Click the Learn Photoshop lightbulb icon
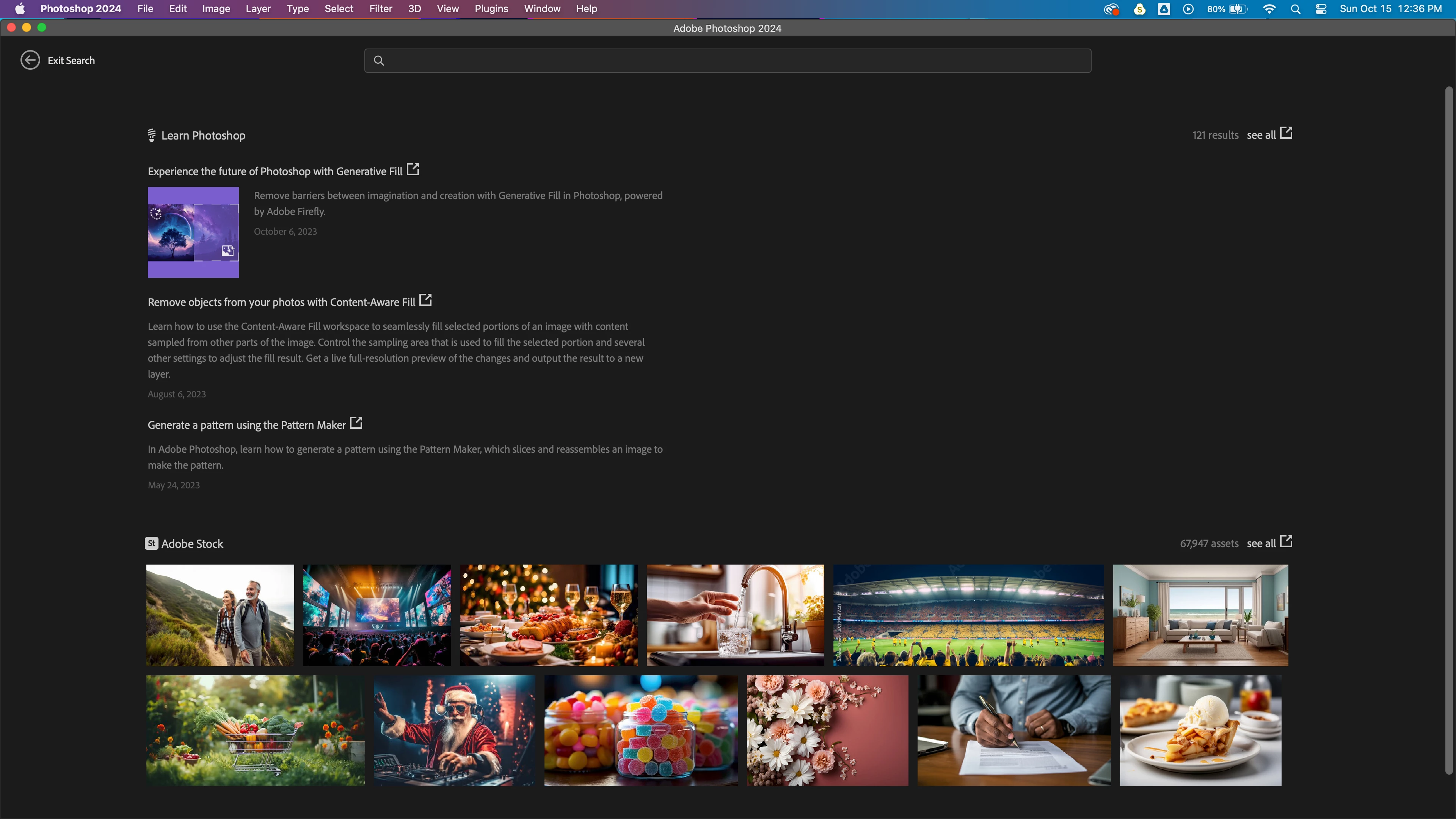The height and width of the screenshot is (819, 1456). 152,135
